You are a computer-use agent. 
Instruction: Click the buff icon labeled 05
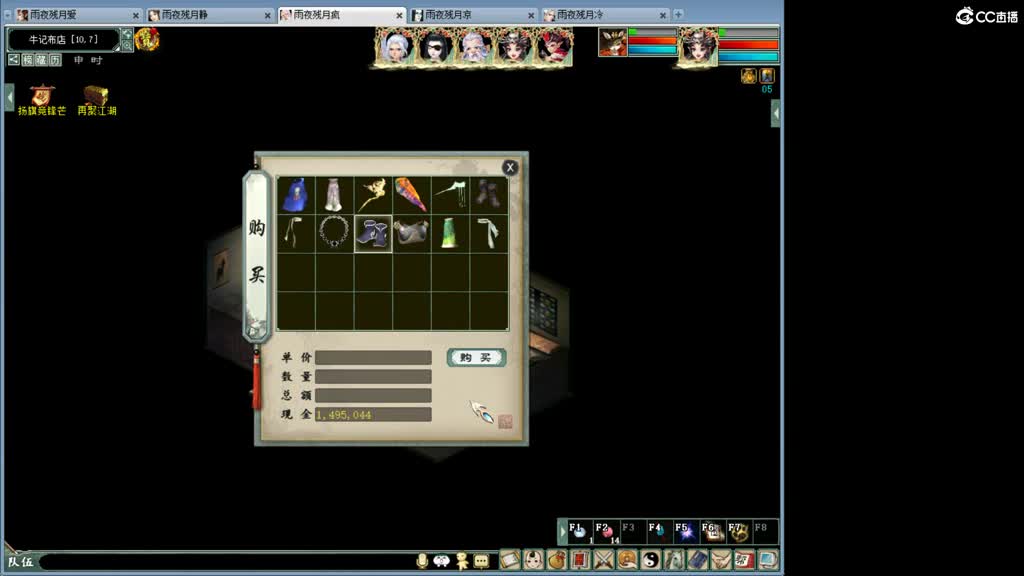tap(767, 76)
